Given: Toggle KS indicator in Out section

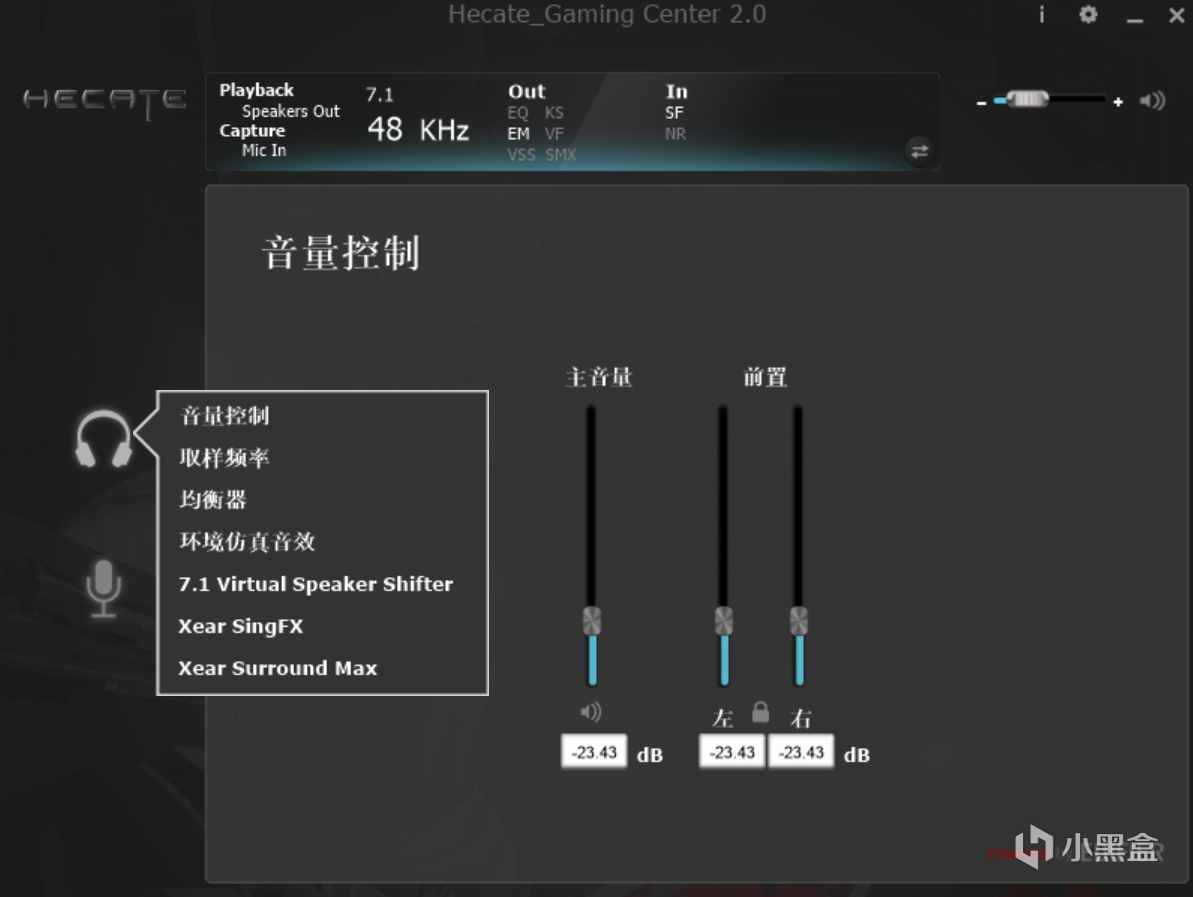Looking at the screenshot, I should click(x=555, y=113).
